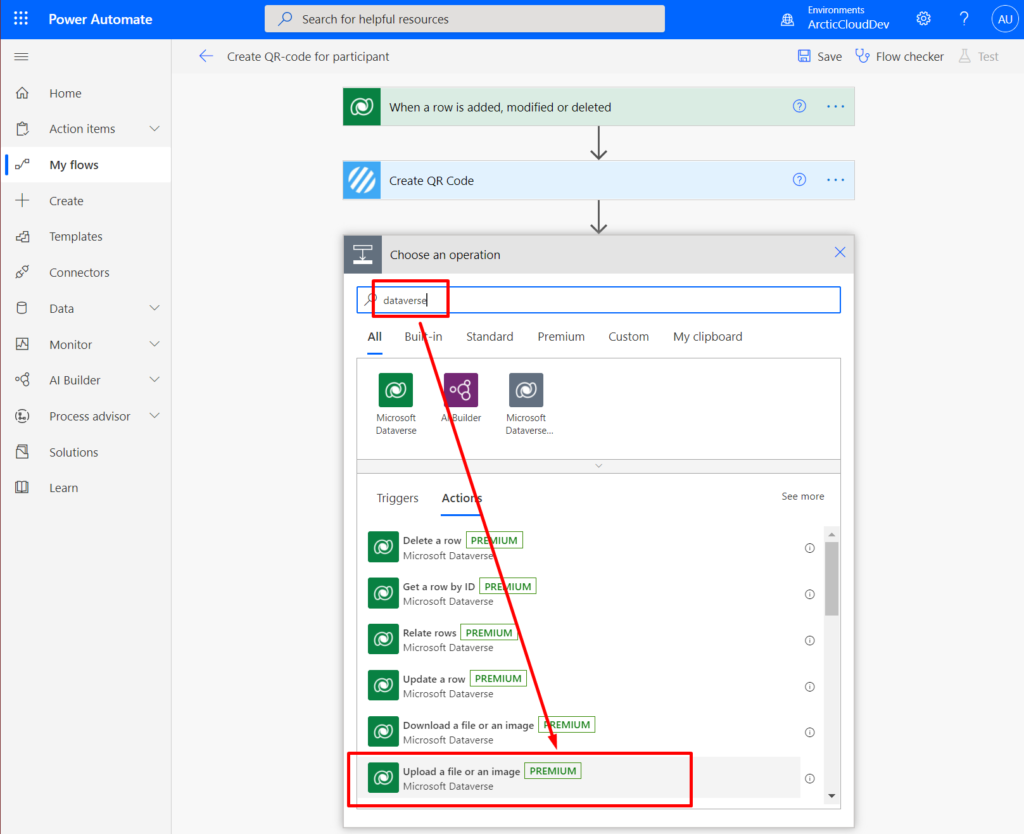The image size is (1024, 834).
Task: Run the Flow checker
Action: pos(900,57)
